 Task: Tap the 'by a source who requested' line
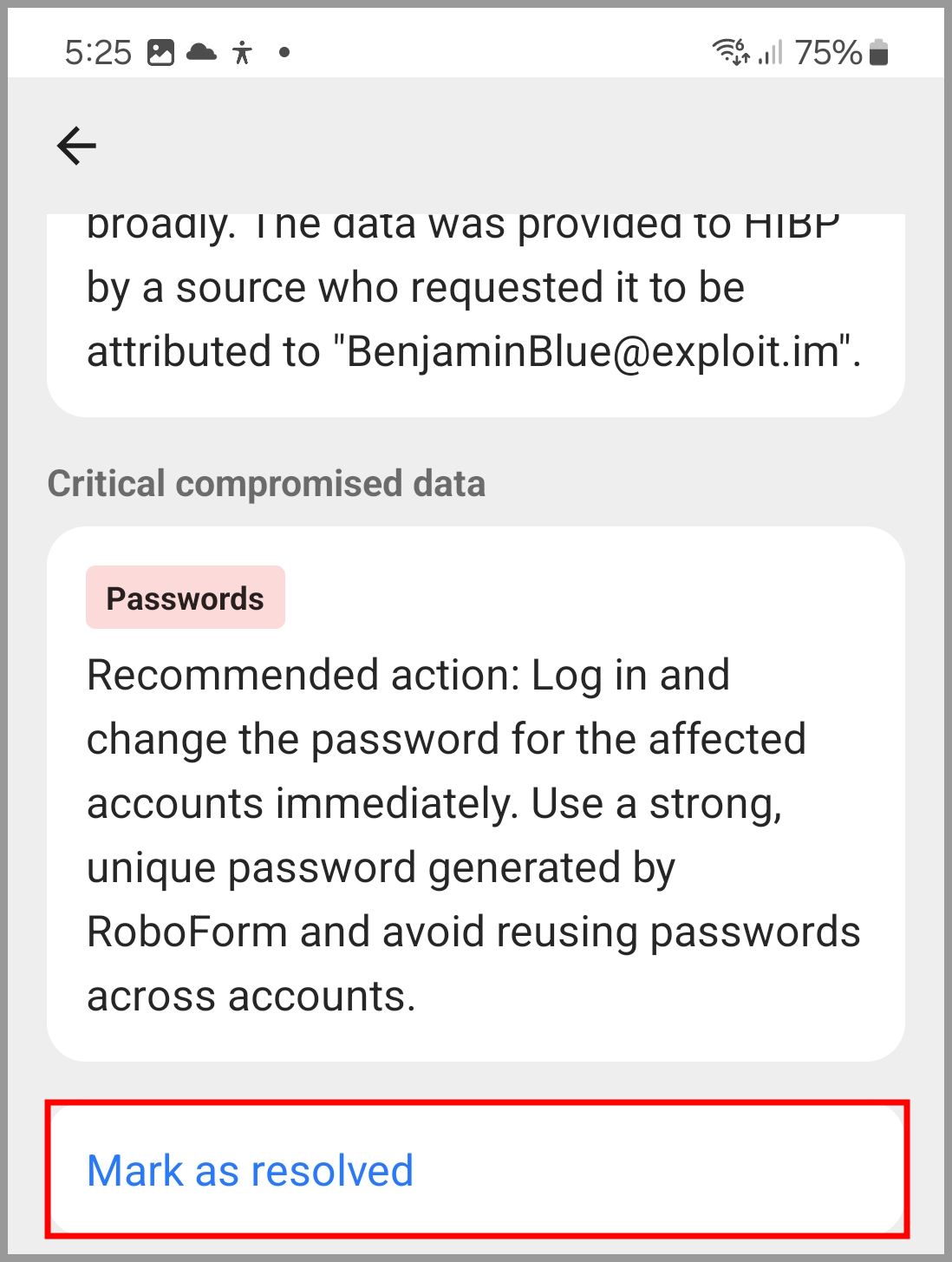415,289
